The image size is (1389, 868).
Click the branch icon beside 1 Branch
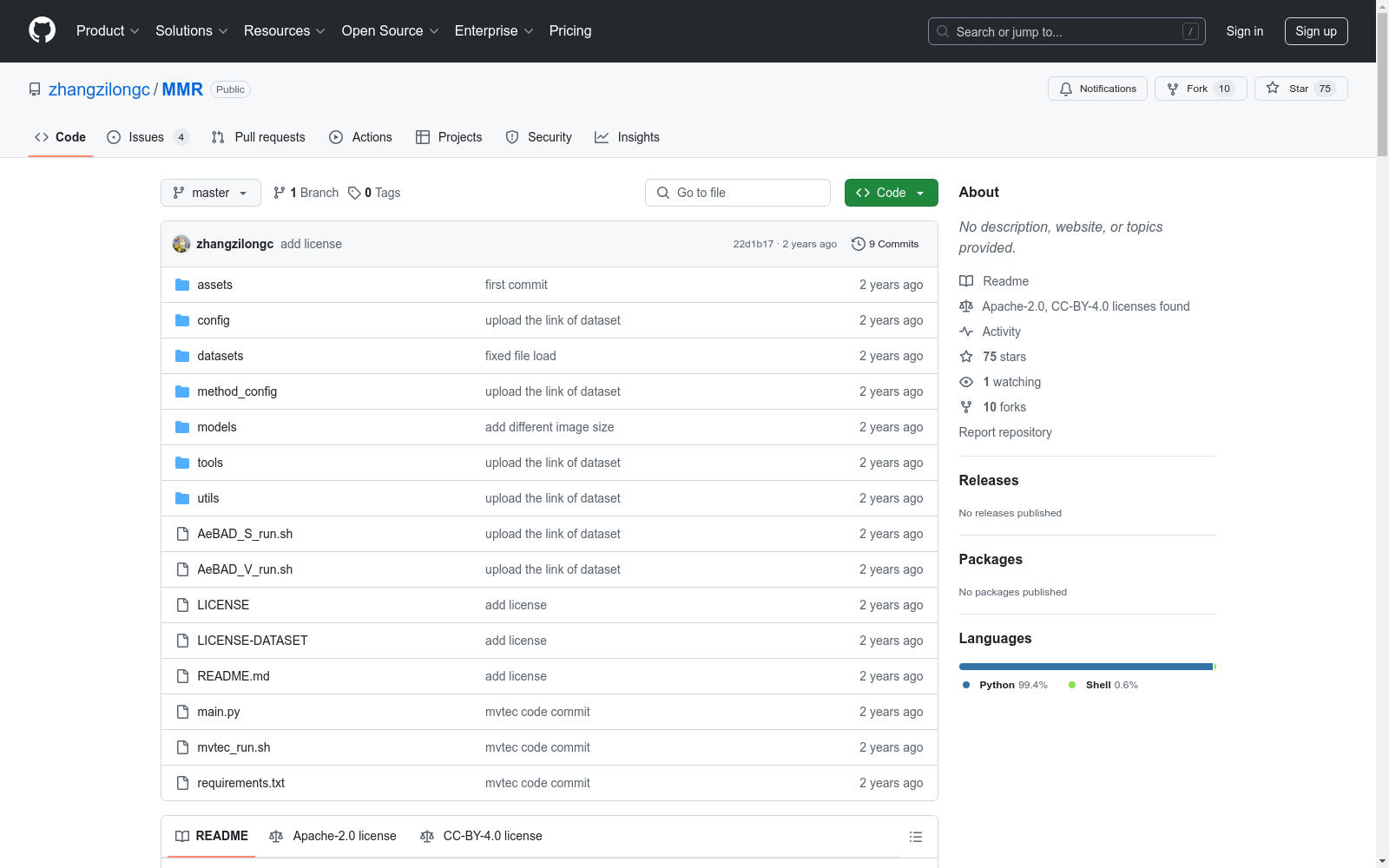(280, 193)
